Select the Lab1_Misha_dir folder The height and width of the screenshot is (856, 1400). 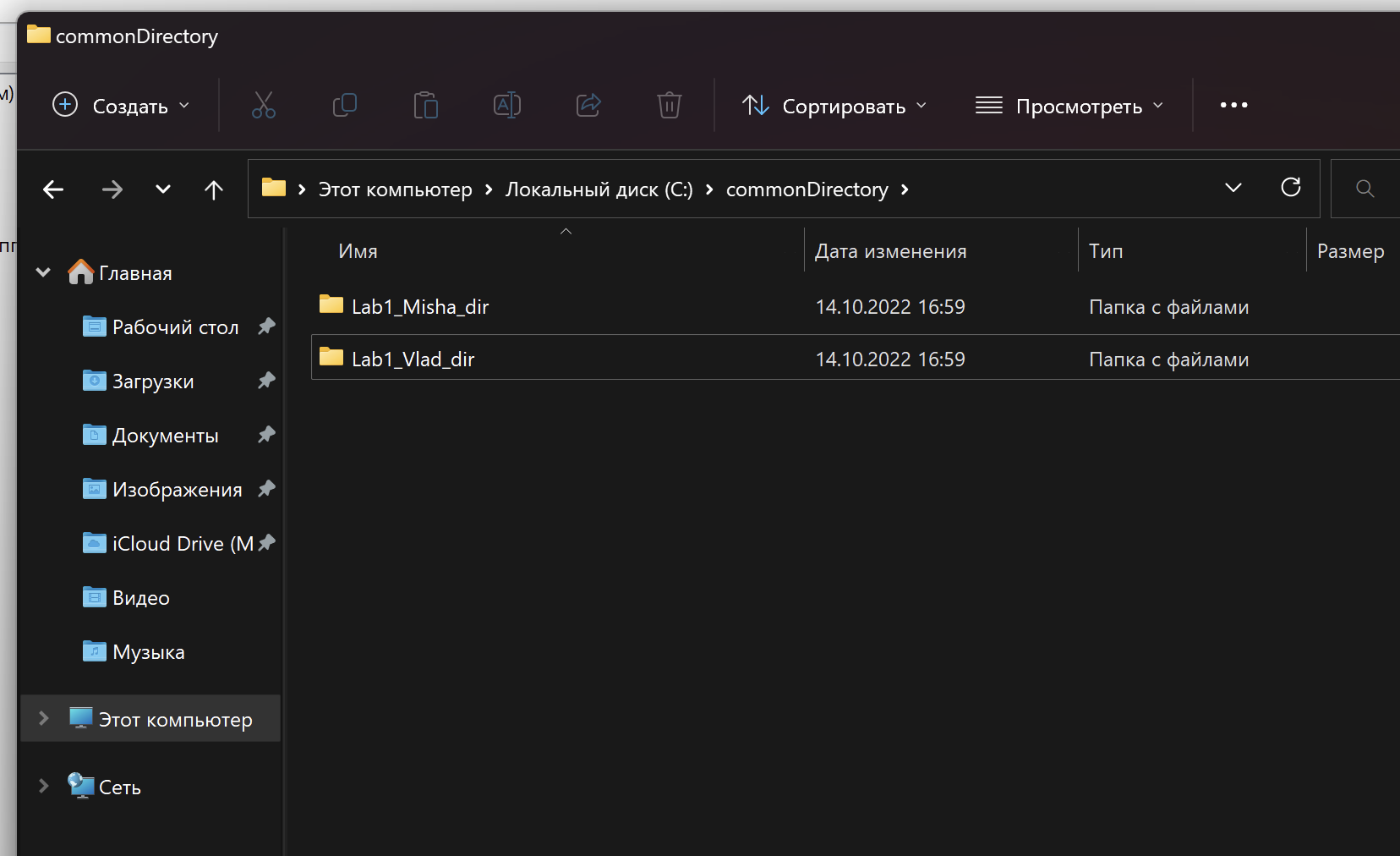pyautogui.click(x=419, y=307)
